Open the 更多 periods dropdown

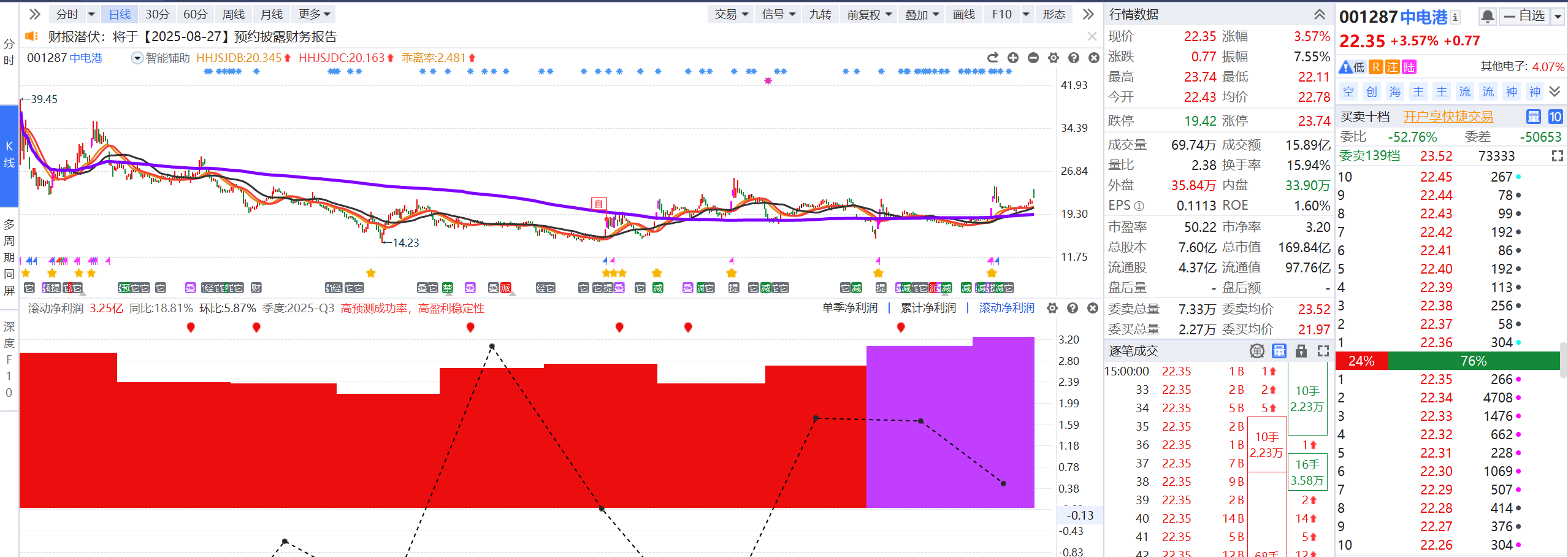pyautogui.click(x=314, y=14)
